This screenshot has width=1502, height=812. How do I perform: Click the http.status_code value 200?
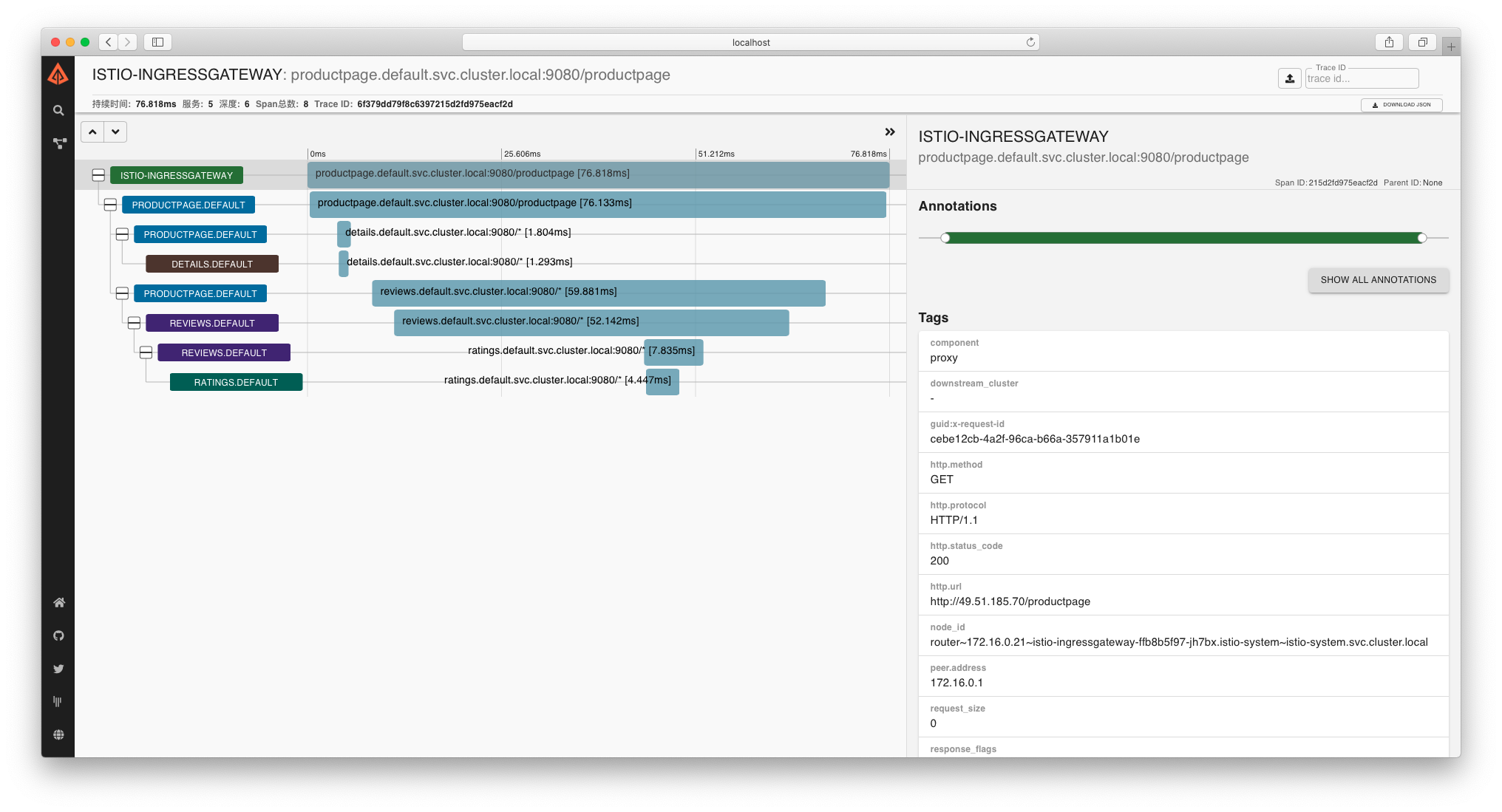939,561
